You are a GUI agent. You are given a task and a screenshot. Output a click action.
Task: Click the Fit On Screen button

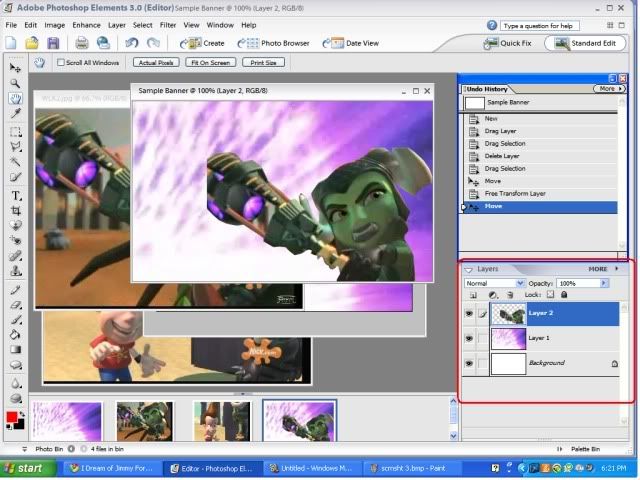click(x=209, y=62)
